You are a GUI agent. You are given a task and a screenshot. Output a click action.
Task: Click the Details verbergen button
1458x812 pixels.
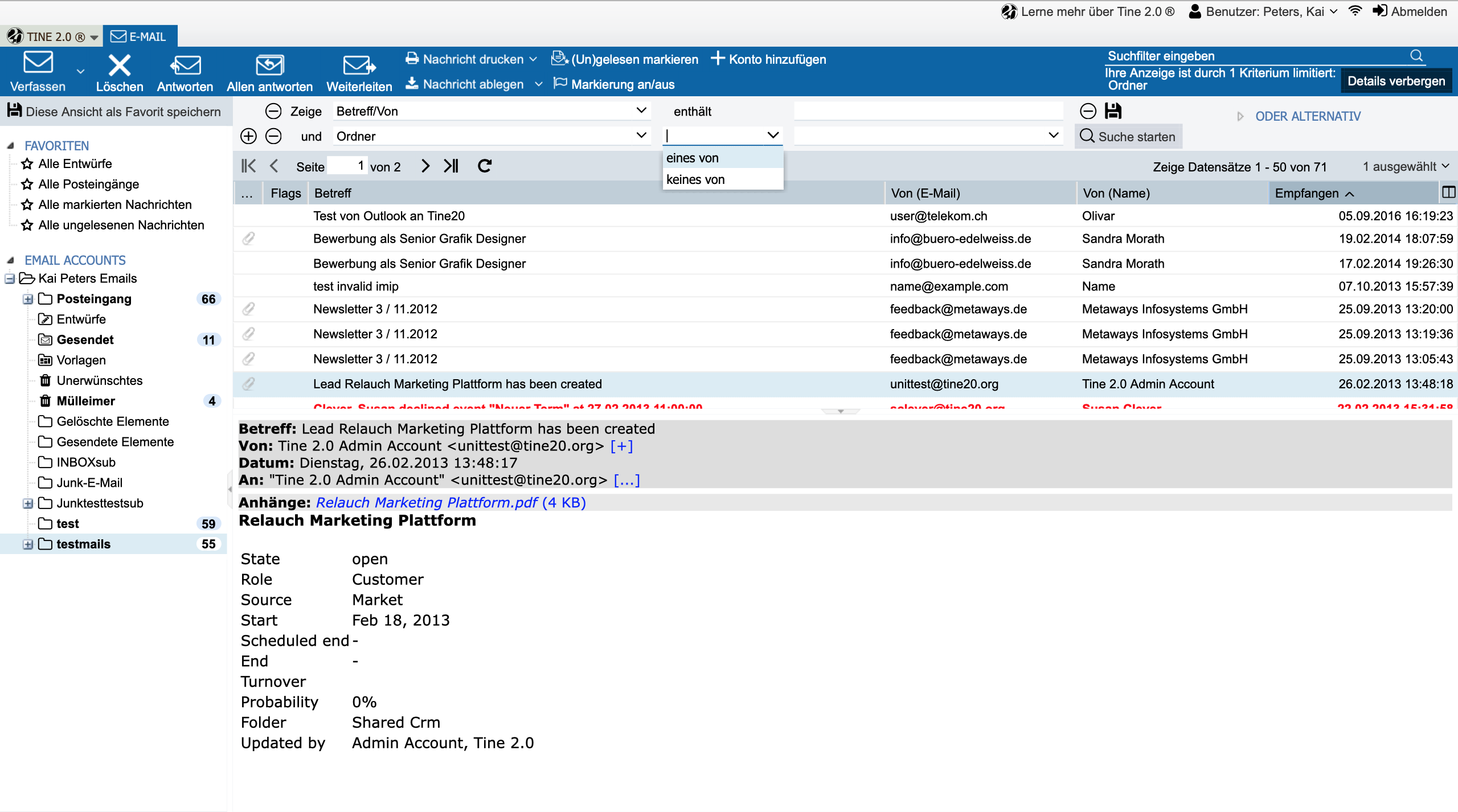click(1396, 81)
